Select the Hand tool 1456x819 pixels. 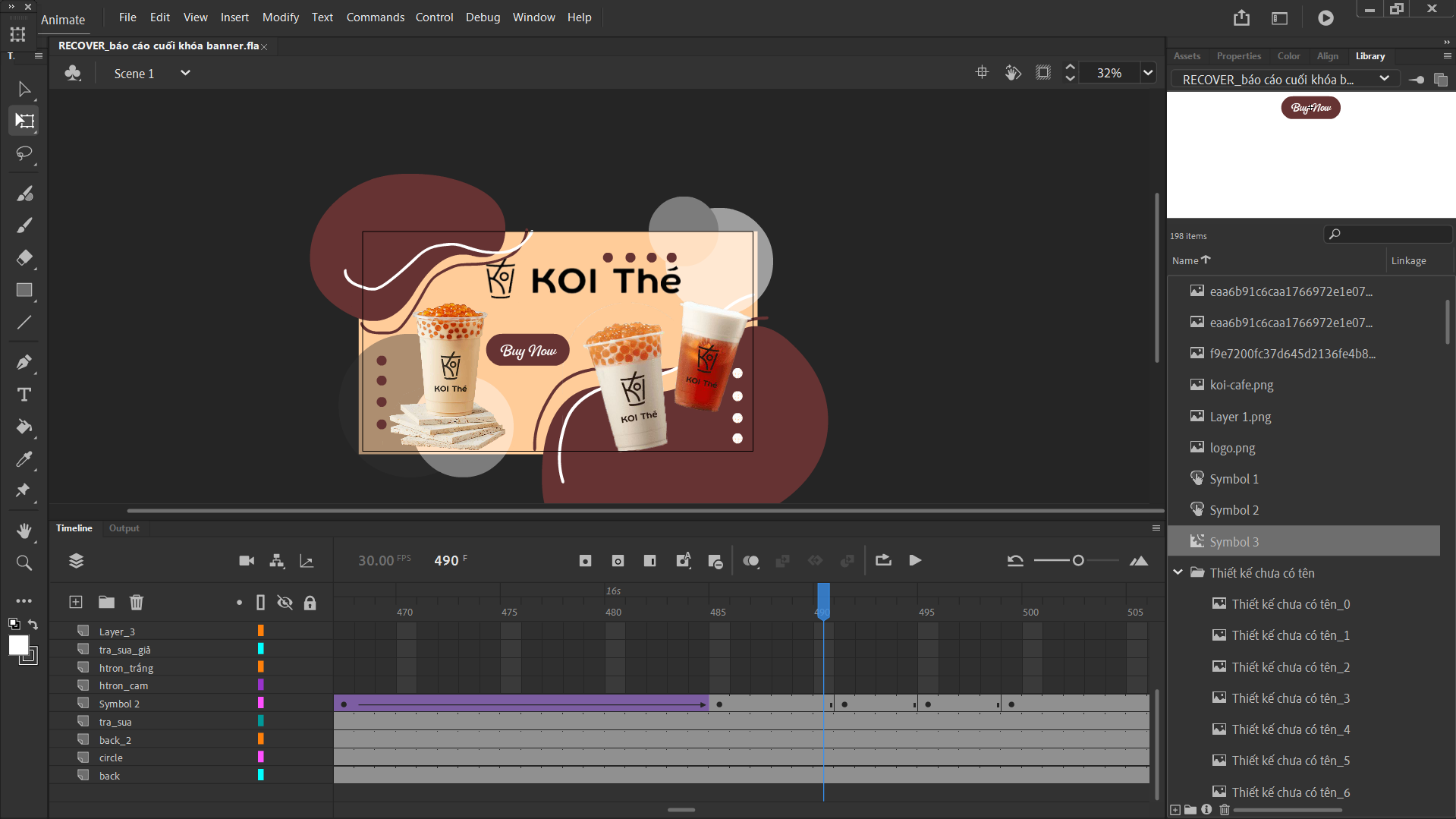(x=24, y=531)
